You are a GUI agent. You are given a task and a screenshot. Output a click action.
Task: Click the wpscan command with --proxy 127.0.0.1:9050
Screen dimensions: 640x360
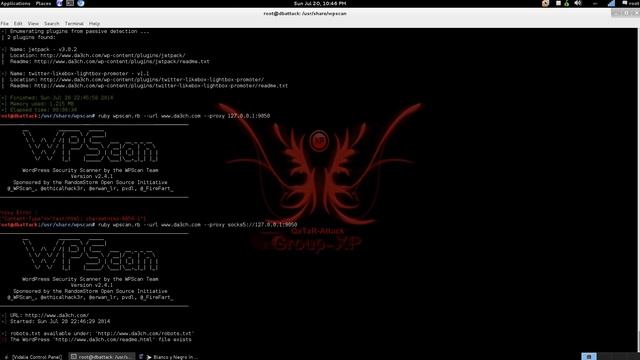184,116
